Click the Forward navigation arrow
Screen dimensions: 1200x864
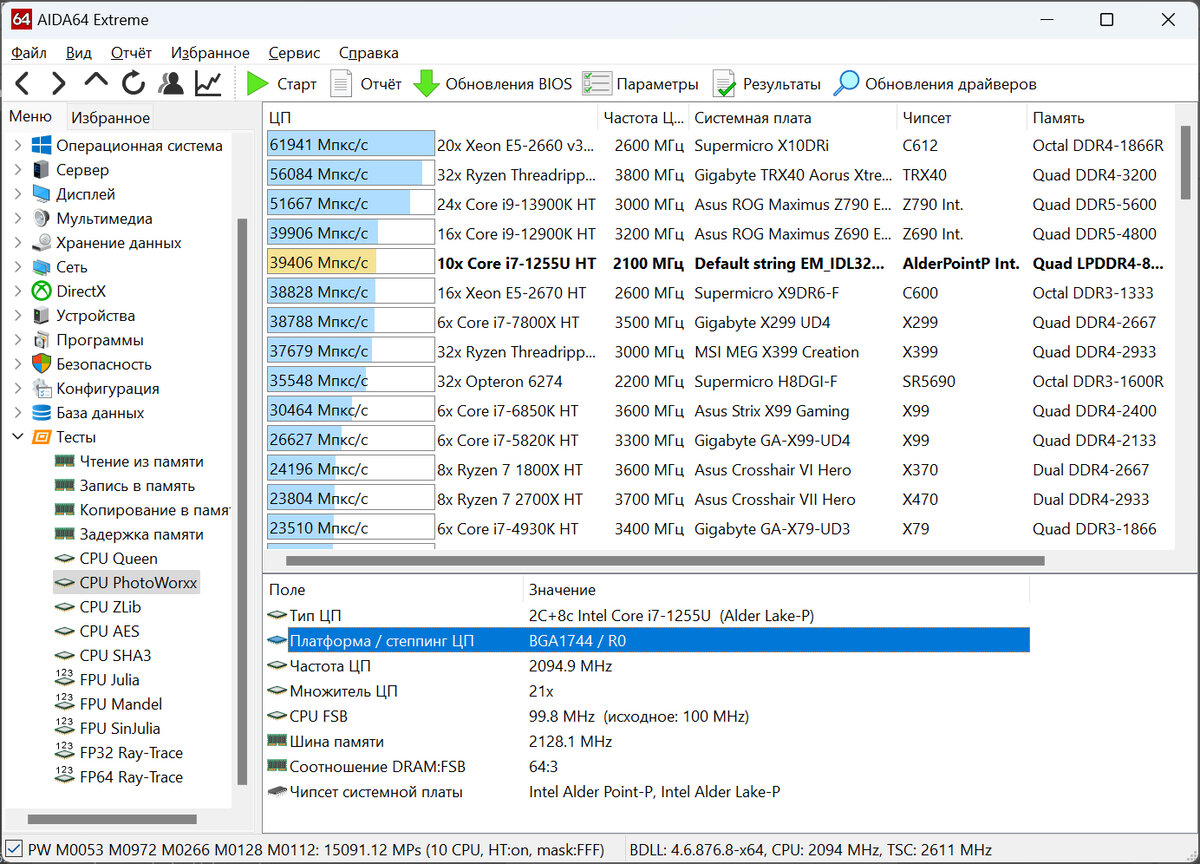click(59, 84)
